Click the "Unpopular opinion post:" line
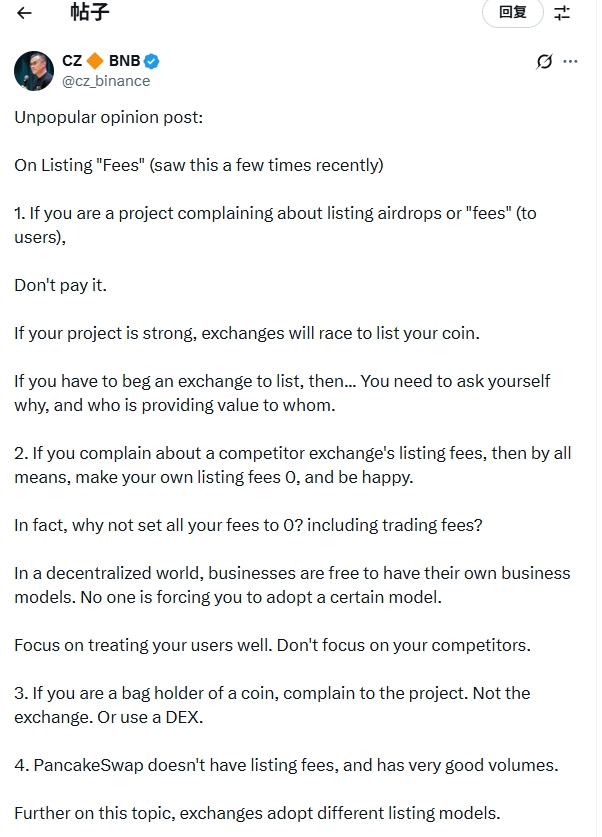Image resolution: width=602 pixels, height=837 pixels. [x=108, y=117]
